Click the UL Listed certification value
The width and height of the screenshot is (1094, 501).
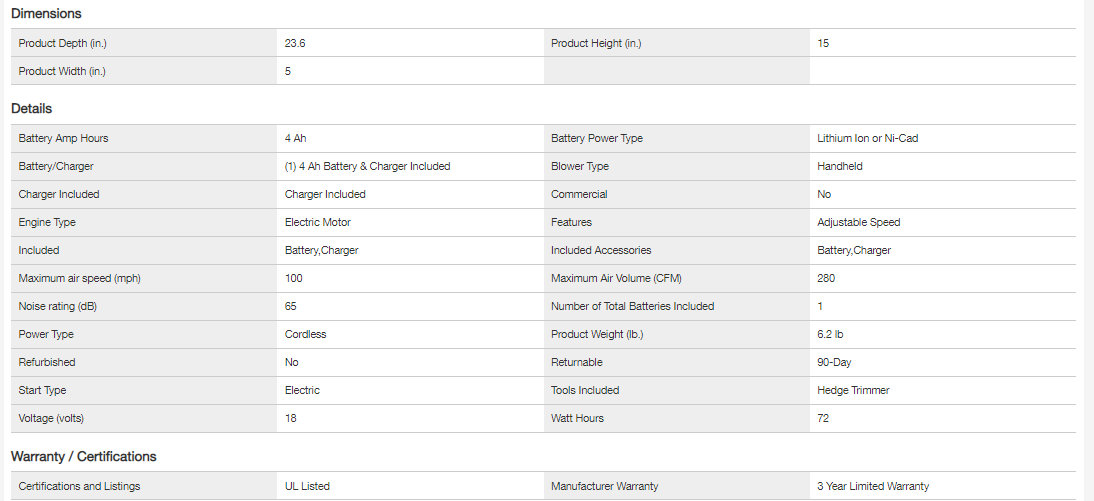pos(307,486)
